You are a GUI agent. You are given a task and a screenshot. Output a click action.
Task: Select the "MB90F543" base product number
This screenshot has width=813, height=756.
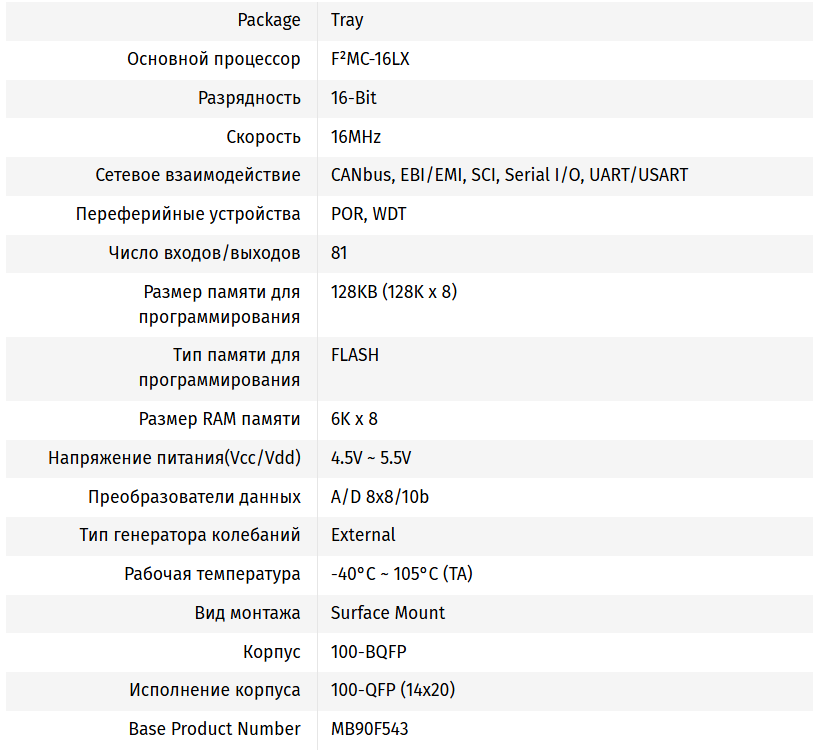[x=369, y=729]
